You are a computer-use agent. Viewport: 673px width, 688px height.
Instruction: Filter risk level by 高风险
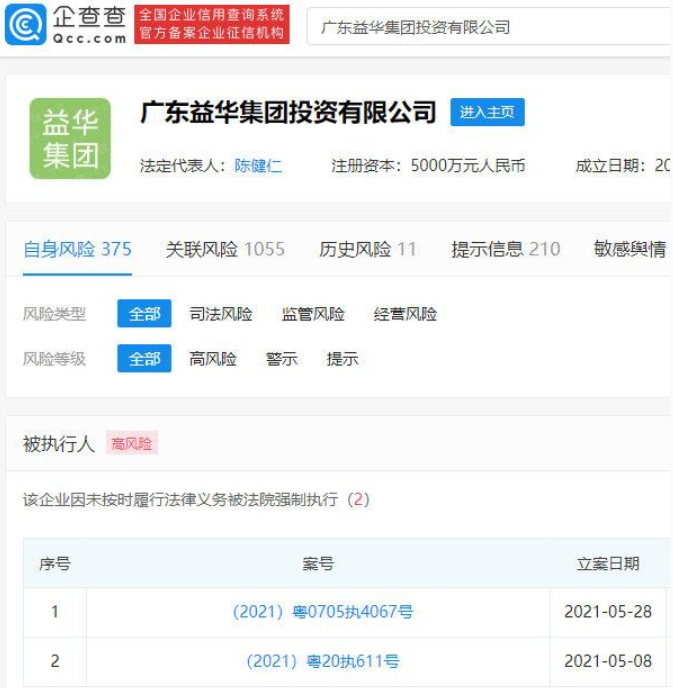click(213, 358)
